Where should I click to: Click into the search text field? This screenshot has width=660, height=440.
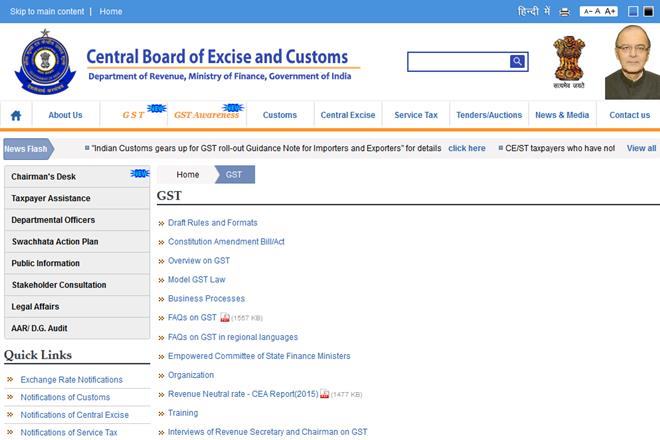pos(458,62)
